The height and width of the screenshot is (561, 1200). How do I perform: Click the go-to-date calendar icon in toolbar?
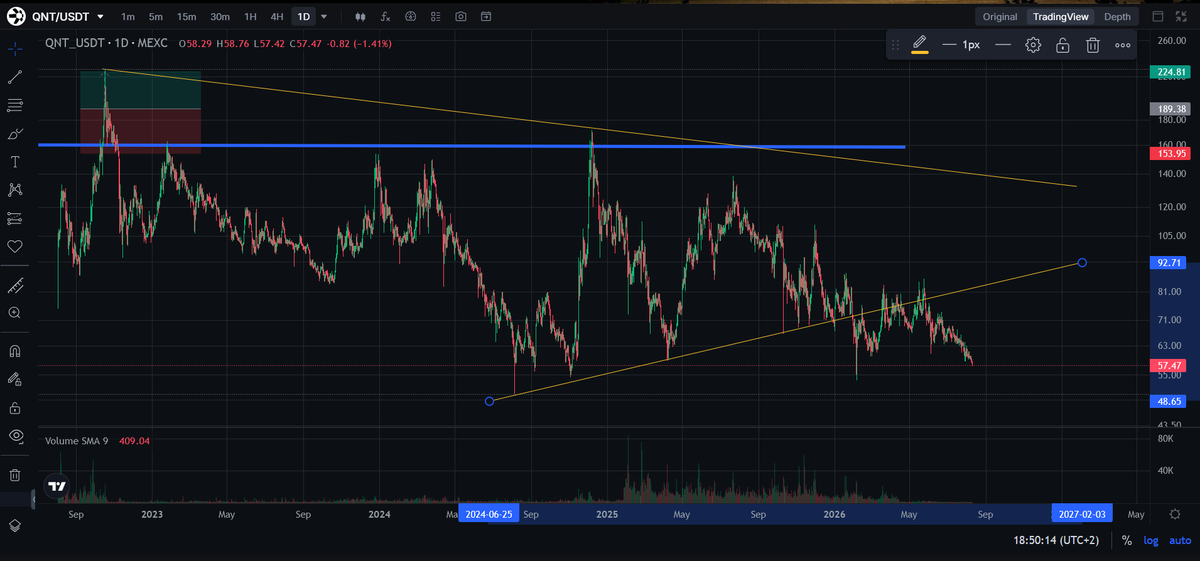[x=485, y=16]
